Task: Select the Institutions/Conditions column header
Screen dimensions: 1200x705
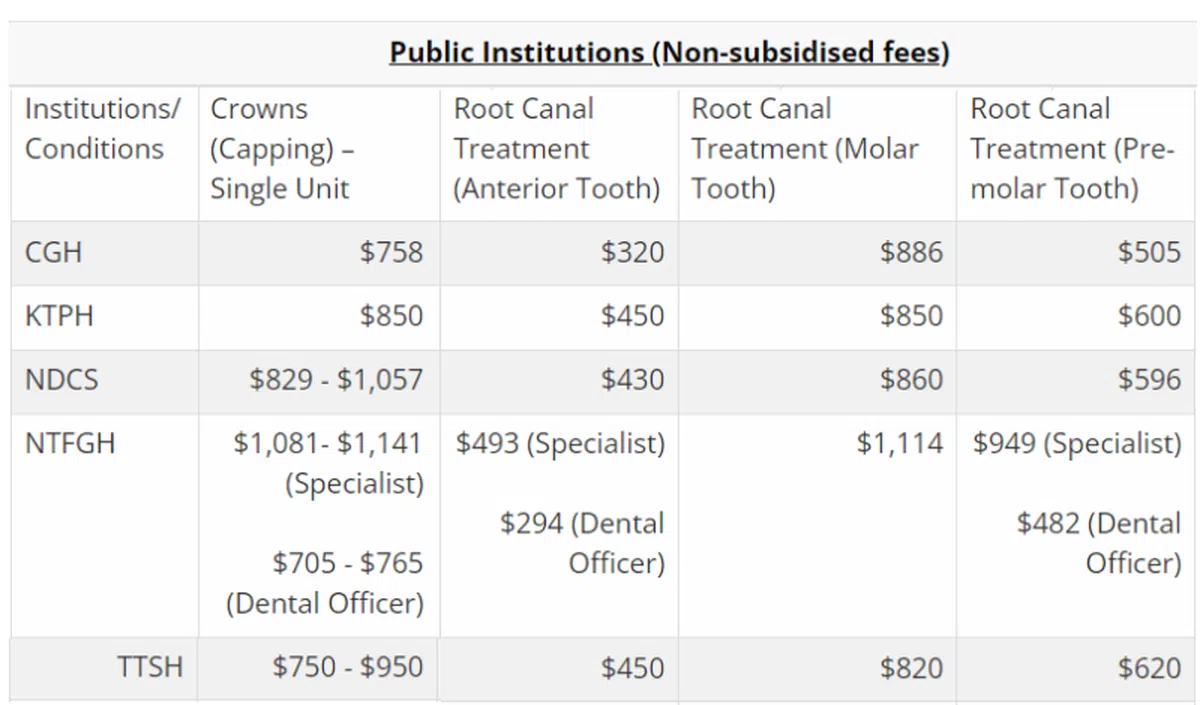Action: (95, 129)
